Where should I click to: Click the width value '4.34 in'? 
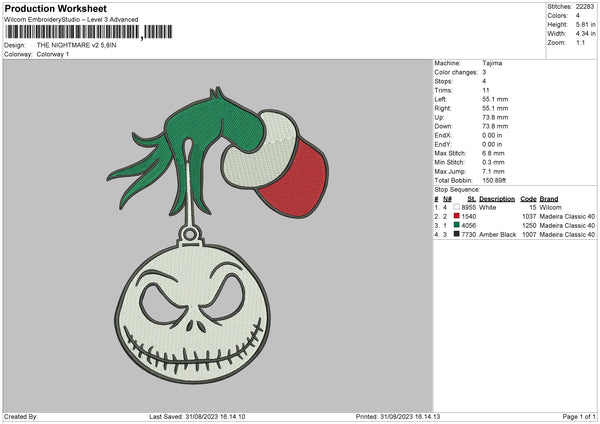[x=585, y=34]
